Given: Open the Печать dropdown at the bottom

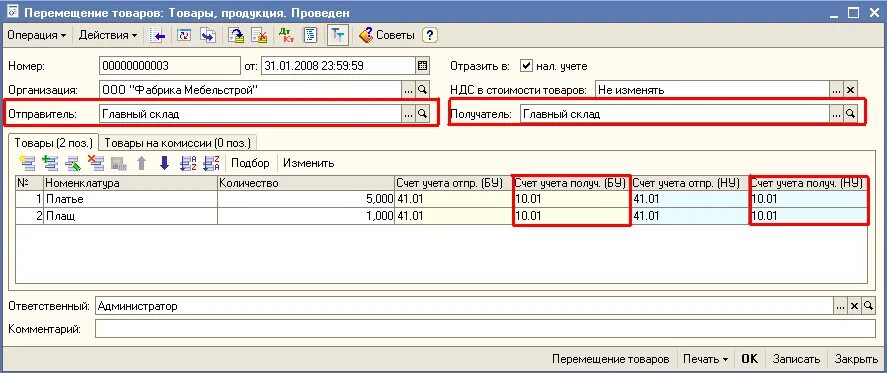Looking at the screenshot, I should click(705, 359).
